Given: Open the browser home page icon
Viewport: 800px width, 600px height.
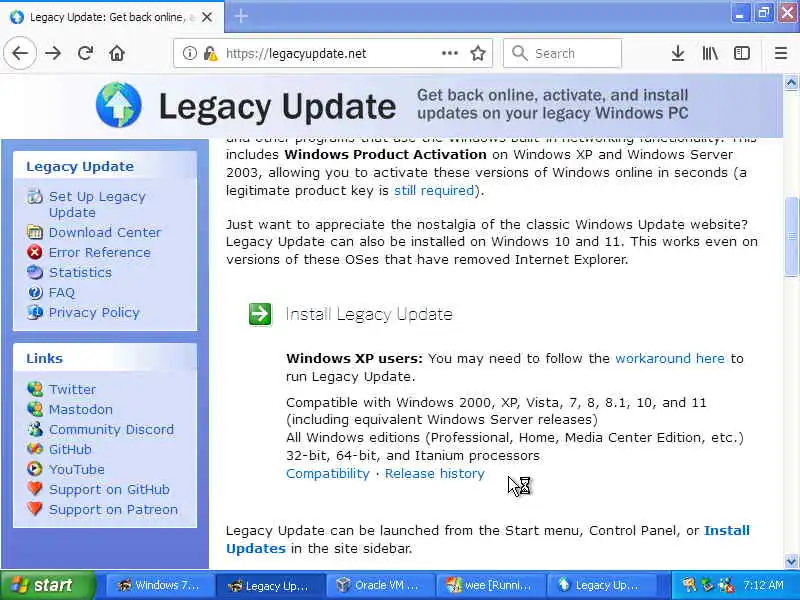Looking at the screenshot, I should pos(117,53).
